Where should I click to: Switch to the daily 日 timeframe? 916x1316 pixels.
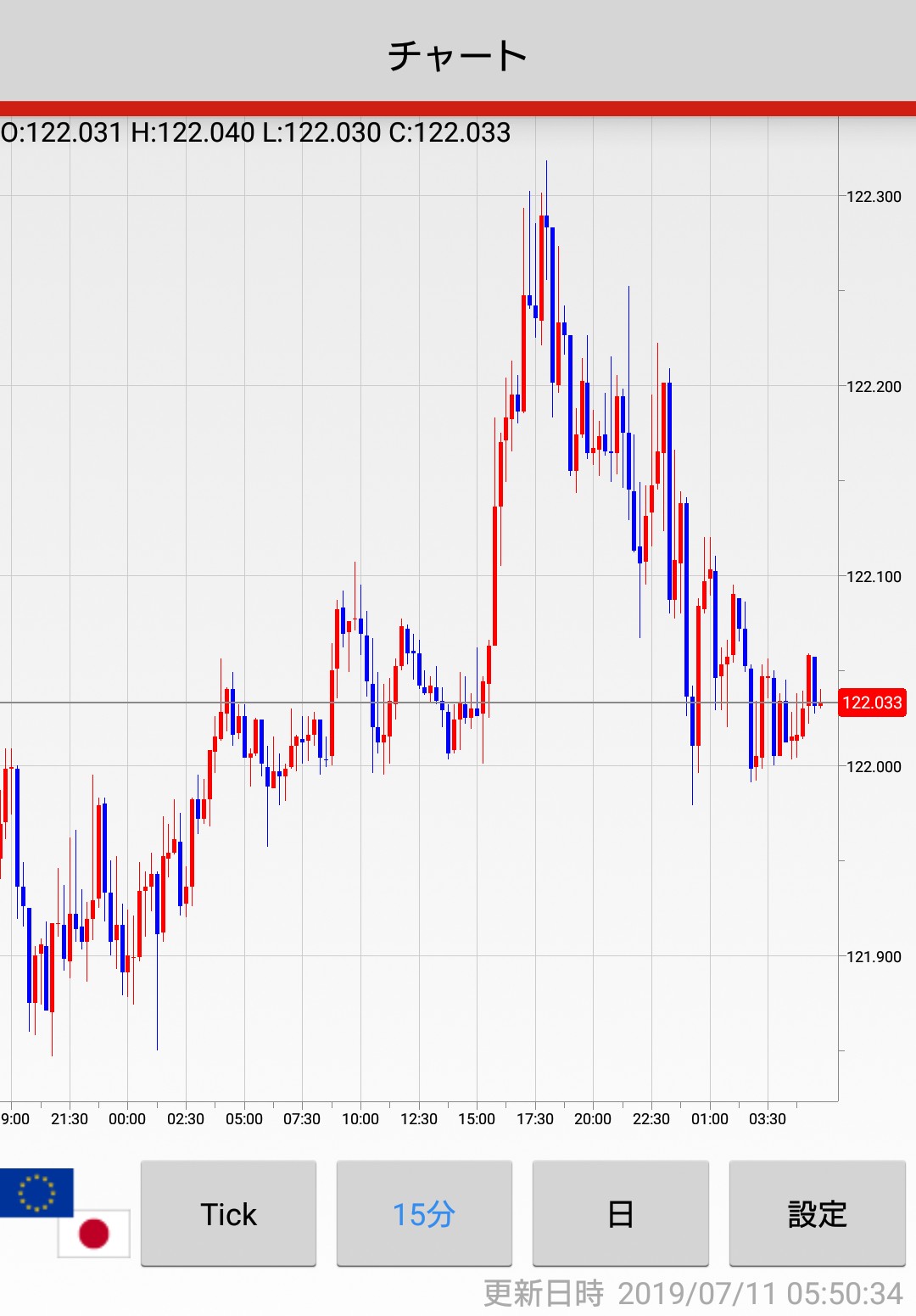(620, 1213)
